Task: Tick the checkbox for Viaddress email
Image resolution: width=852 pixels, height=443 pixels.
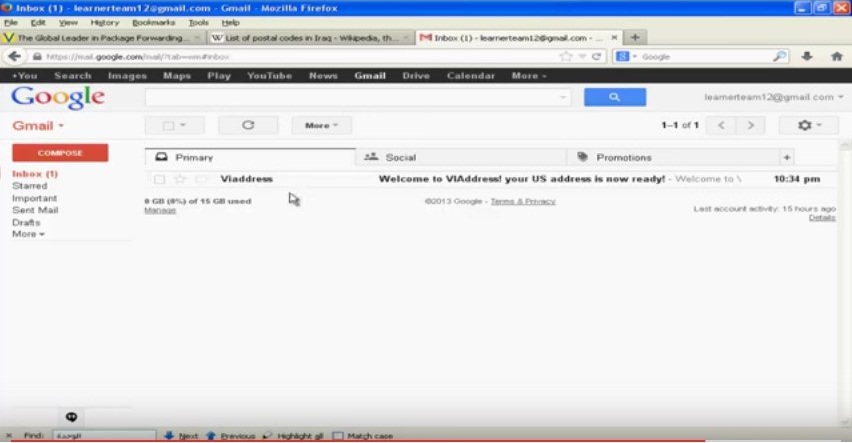Action: click(159, 179)
